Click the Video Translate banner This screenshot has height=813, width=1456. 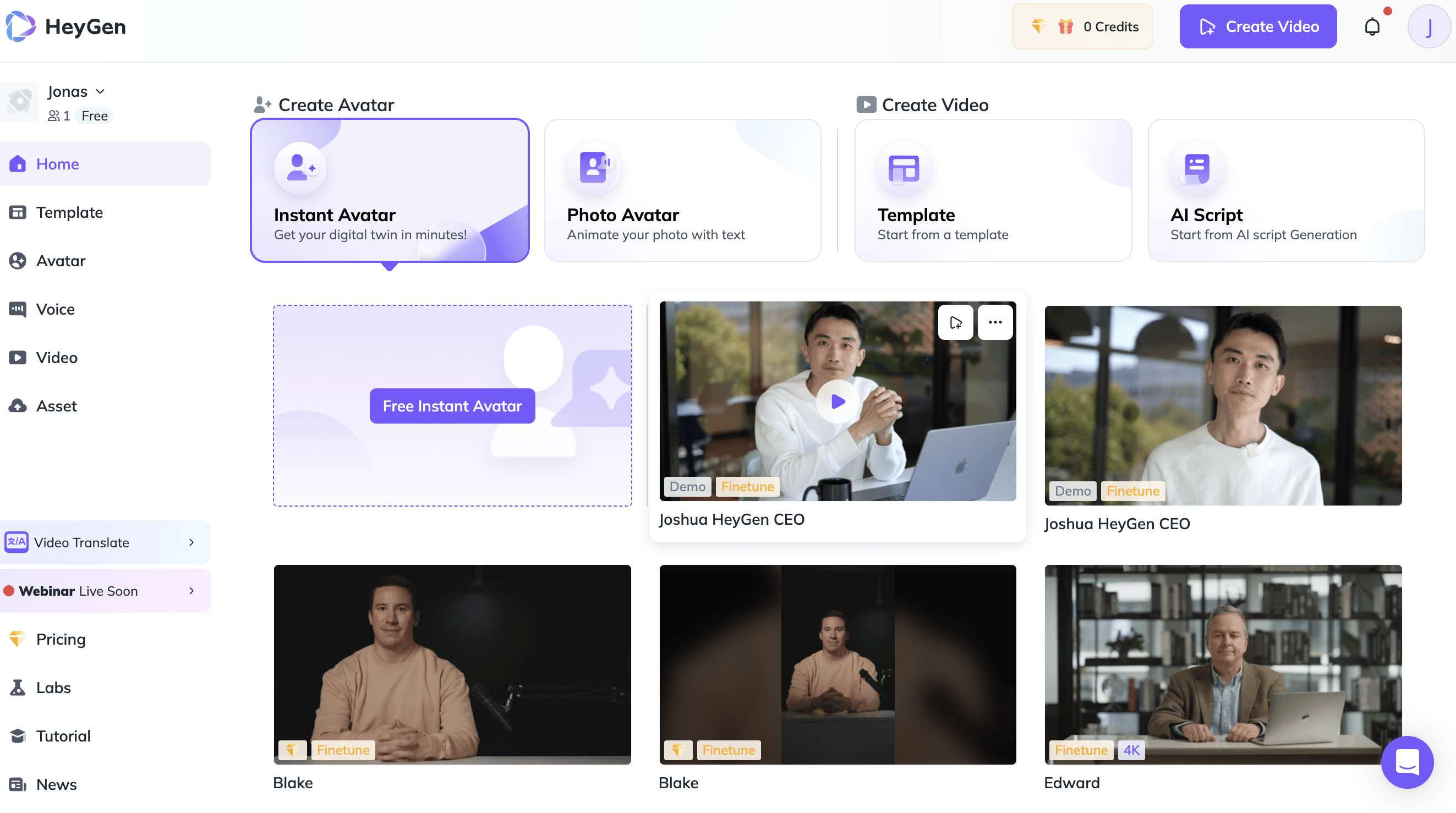[x=106, y=542]
